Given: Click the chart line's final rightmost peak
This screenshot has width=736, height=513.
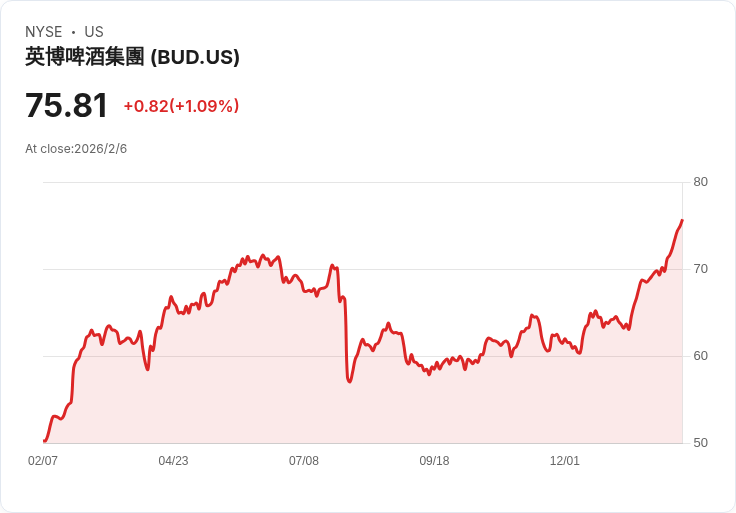Looking at the screenshot, I should (x=682, y=220).
